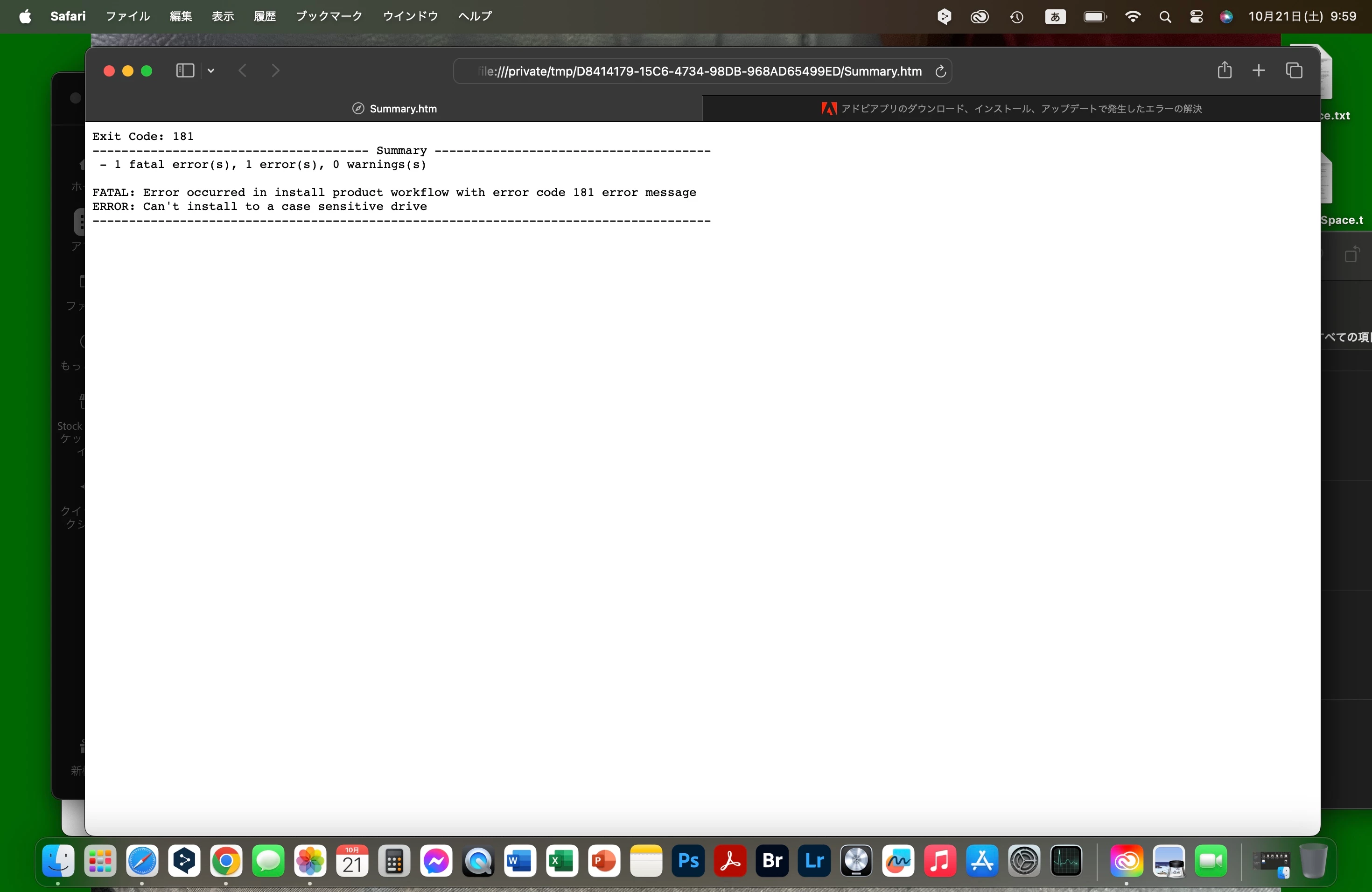1372x892 pixels.
Task: Open the ブックマーク menu
Action: pyautogui.click(x=329, y=16)
